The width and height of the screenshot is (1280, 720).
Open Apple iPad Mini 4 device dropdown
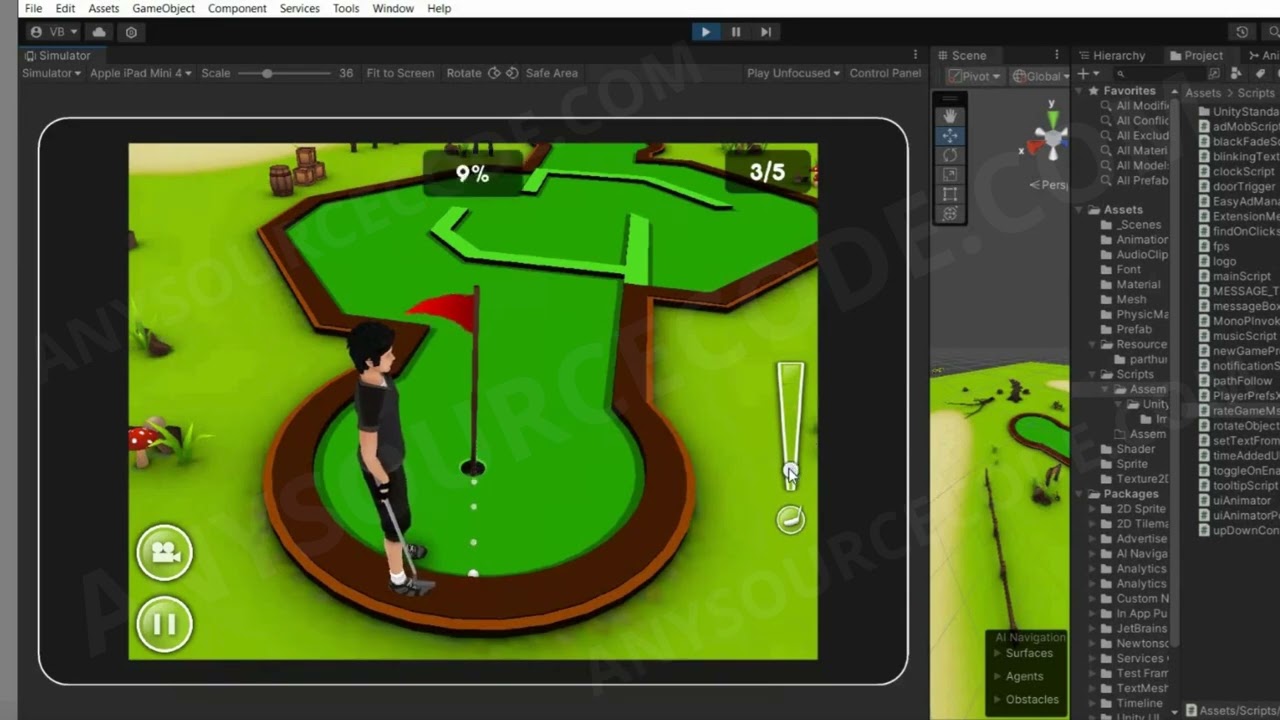(x=141, y=73)
